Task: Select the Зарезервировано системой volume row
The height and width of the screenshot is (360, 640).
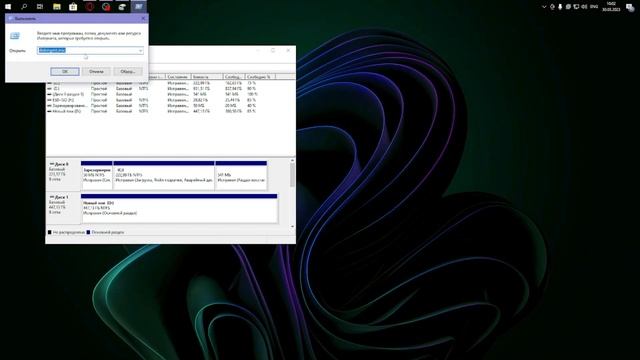Action: coord(151,106)
